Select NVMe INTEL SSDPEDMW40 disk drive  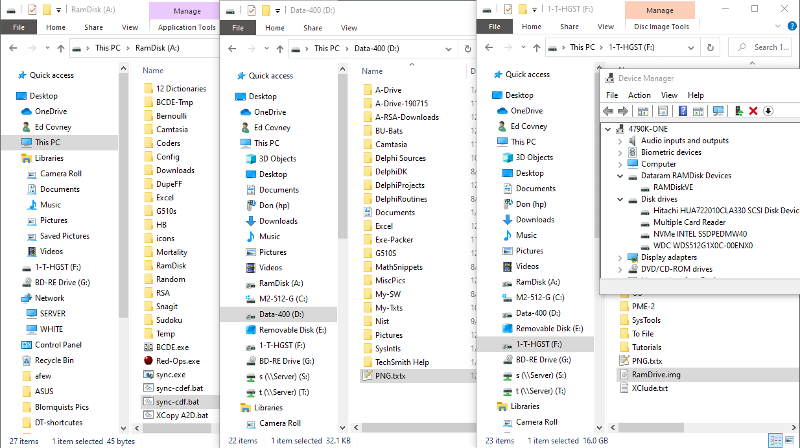(x=699, y=234)
